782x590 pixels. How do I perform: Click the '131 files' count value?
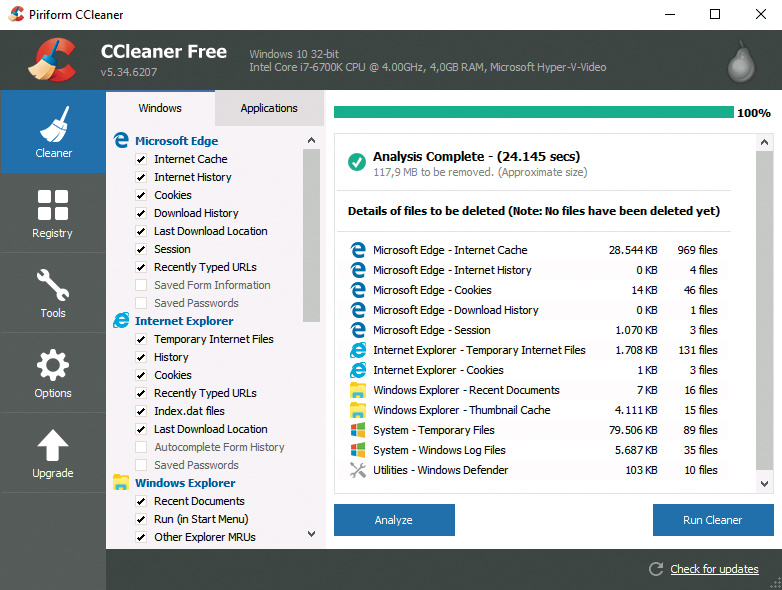click(698, 350)
